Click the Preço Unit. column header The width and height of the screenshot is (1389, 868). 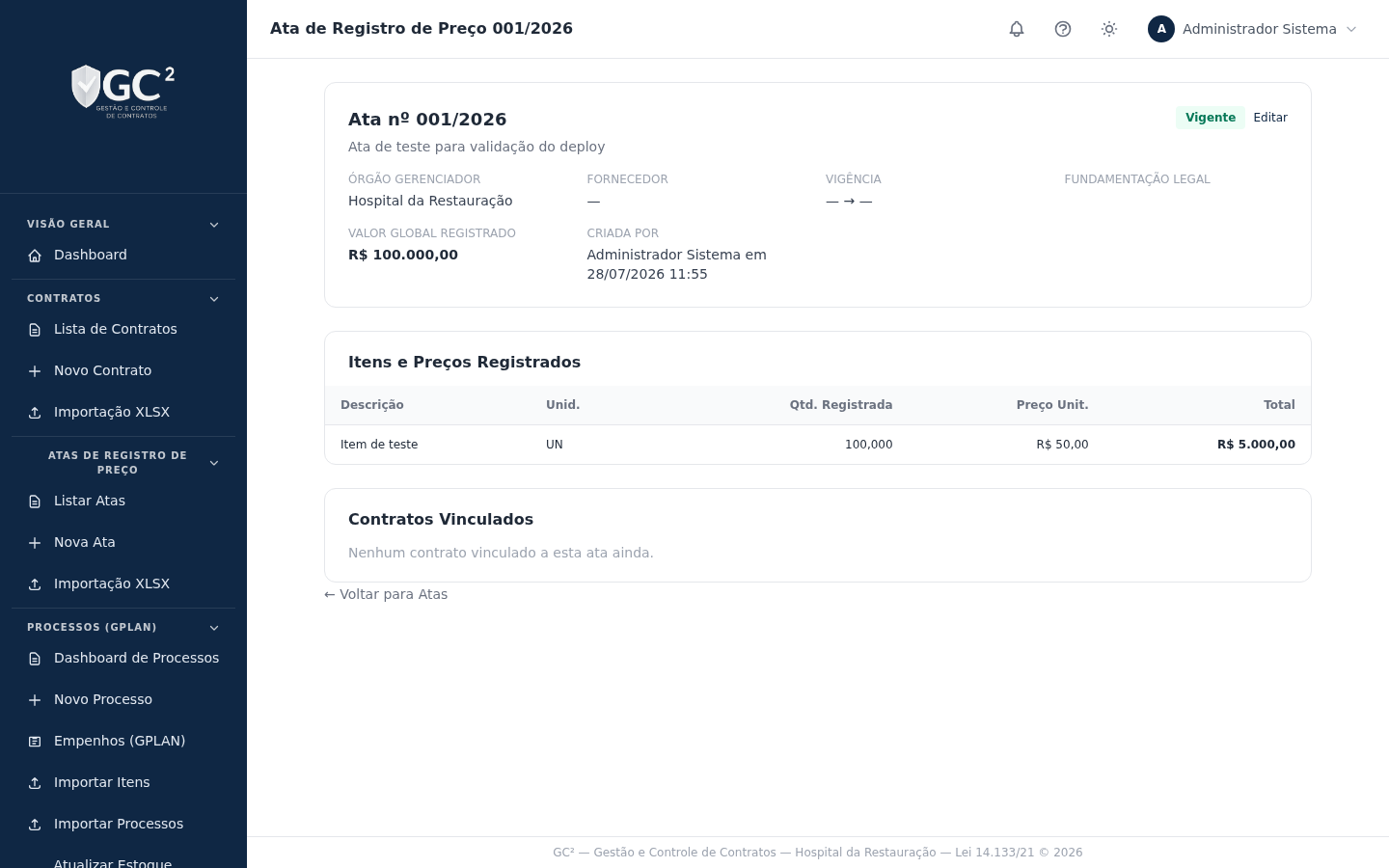point(1052,405)
